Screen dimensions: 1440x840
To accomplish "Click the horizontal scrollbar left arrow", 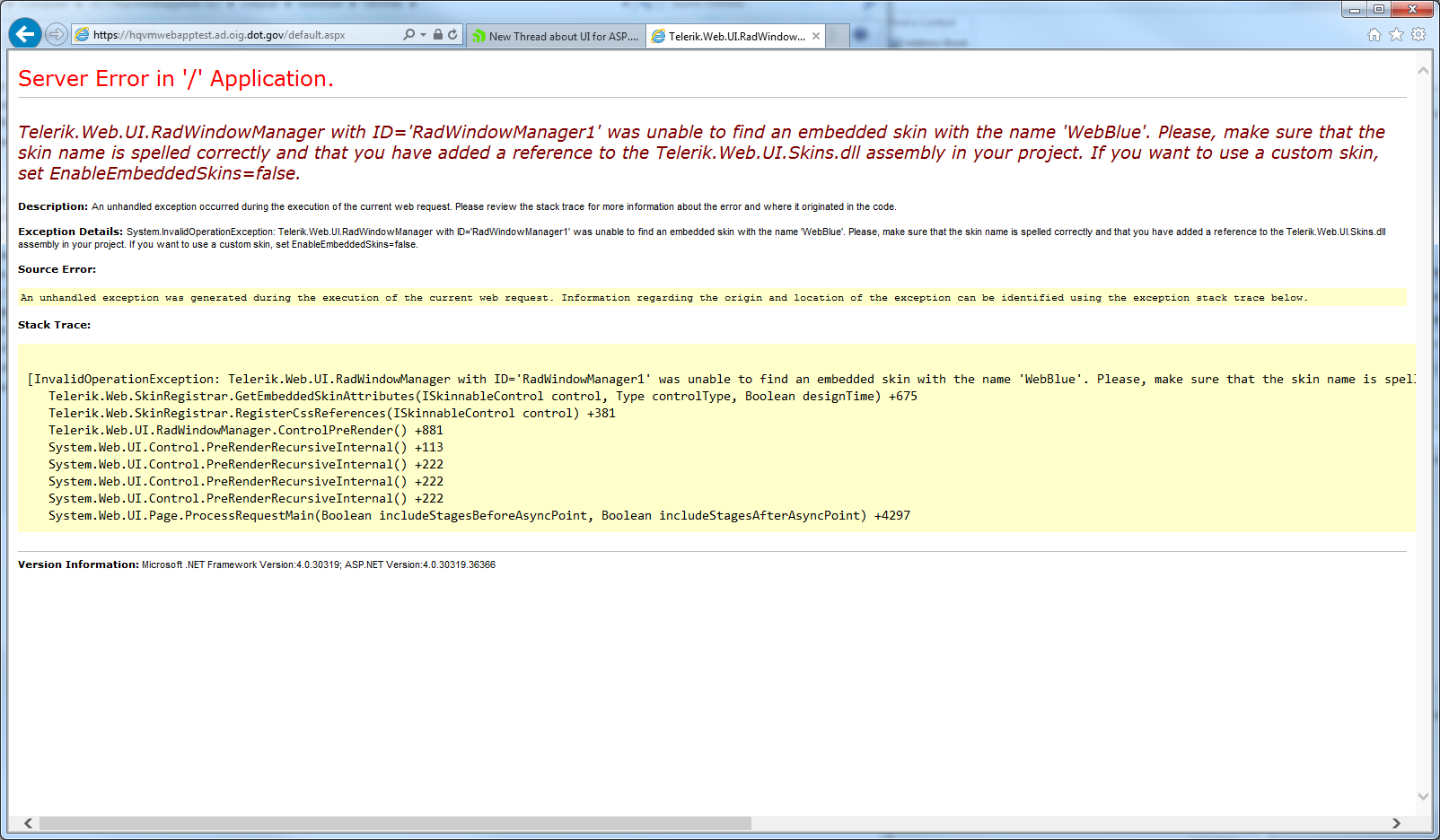I will pyautogui.click(x=29, y=823).
